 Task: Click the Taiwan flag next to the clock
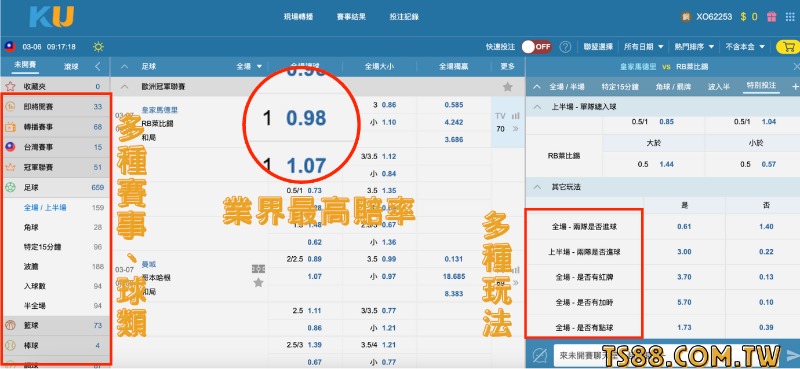coord(10,47)
